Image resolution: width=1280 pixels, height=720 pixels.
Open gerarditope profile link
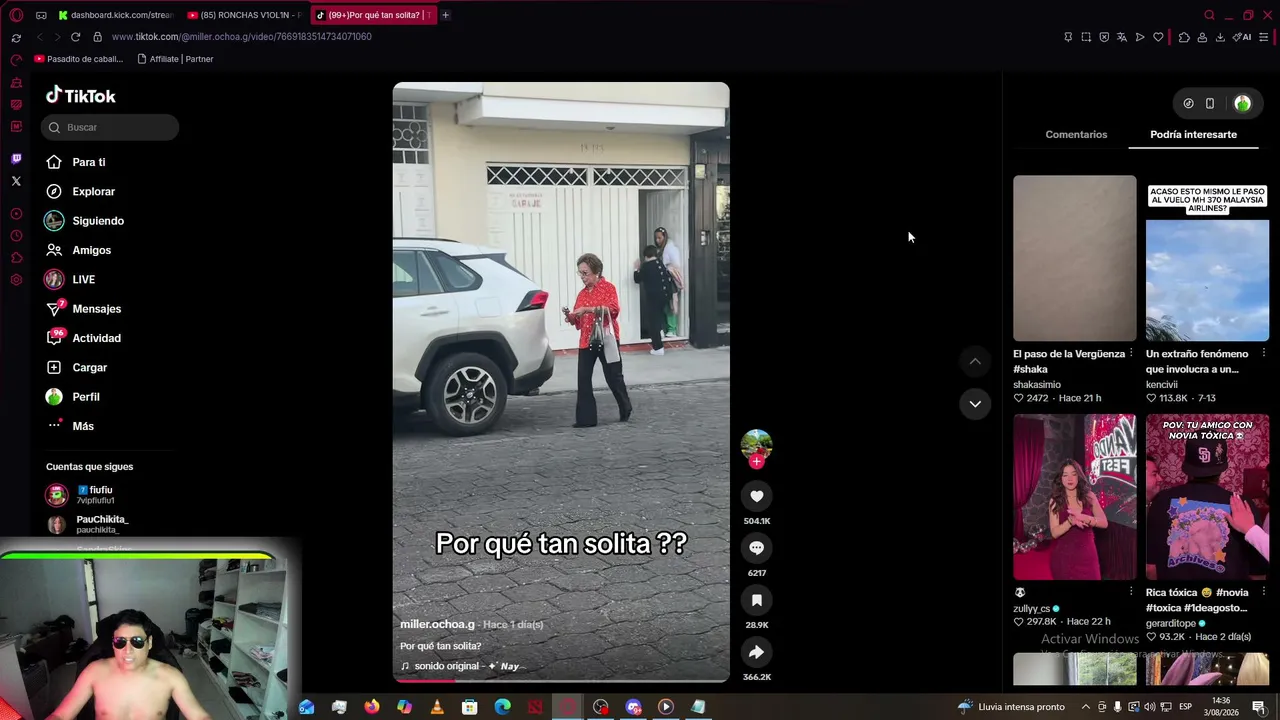click(x=1171, y=623)
